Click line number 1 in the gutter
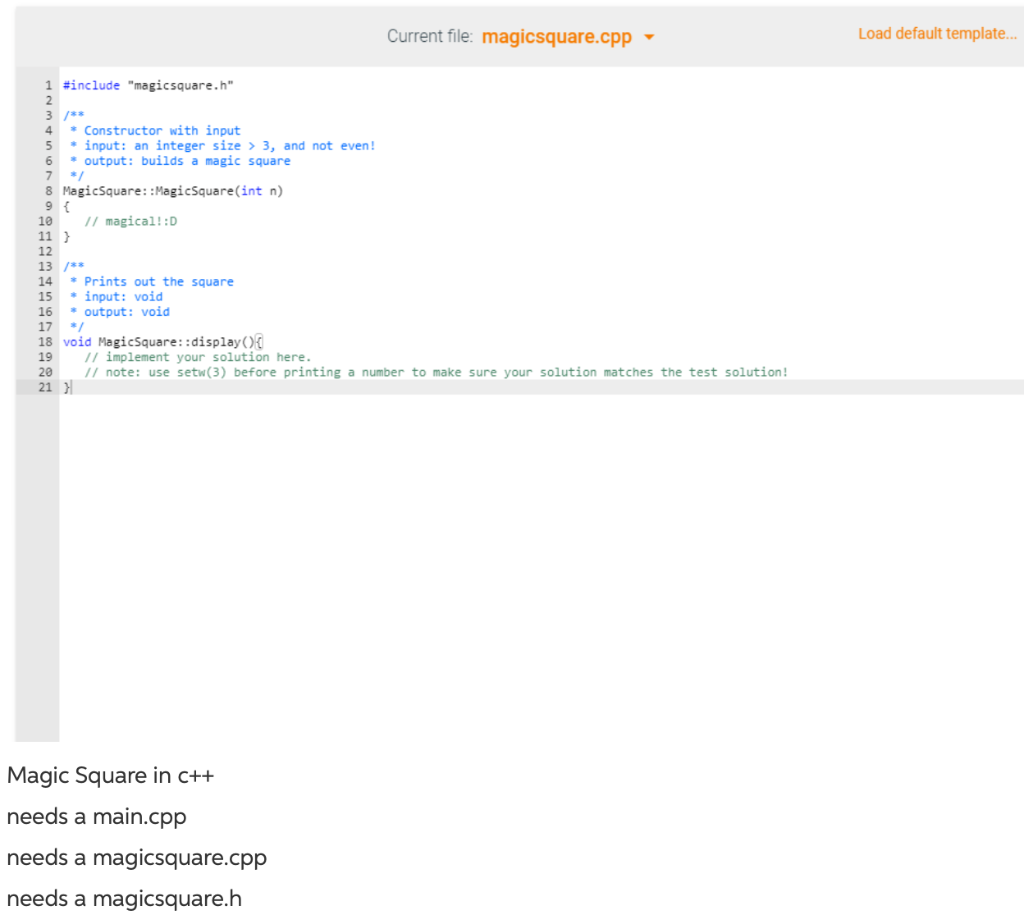The height and width of the screenshot is (924, 1024). (48, 85)
